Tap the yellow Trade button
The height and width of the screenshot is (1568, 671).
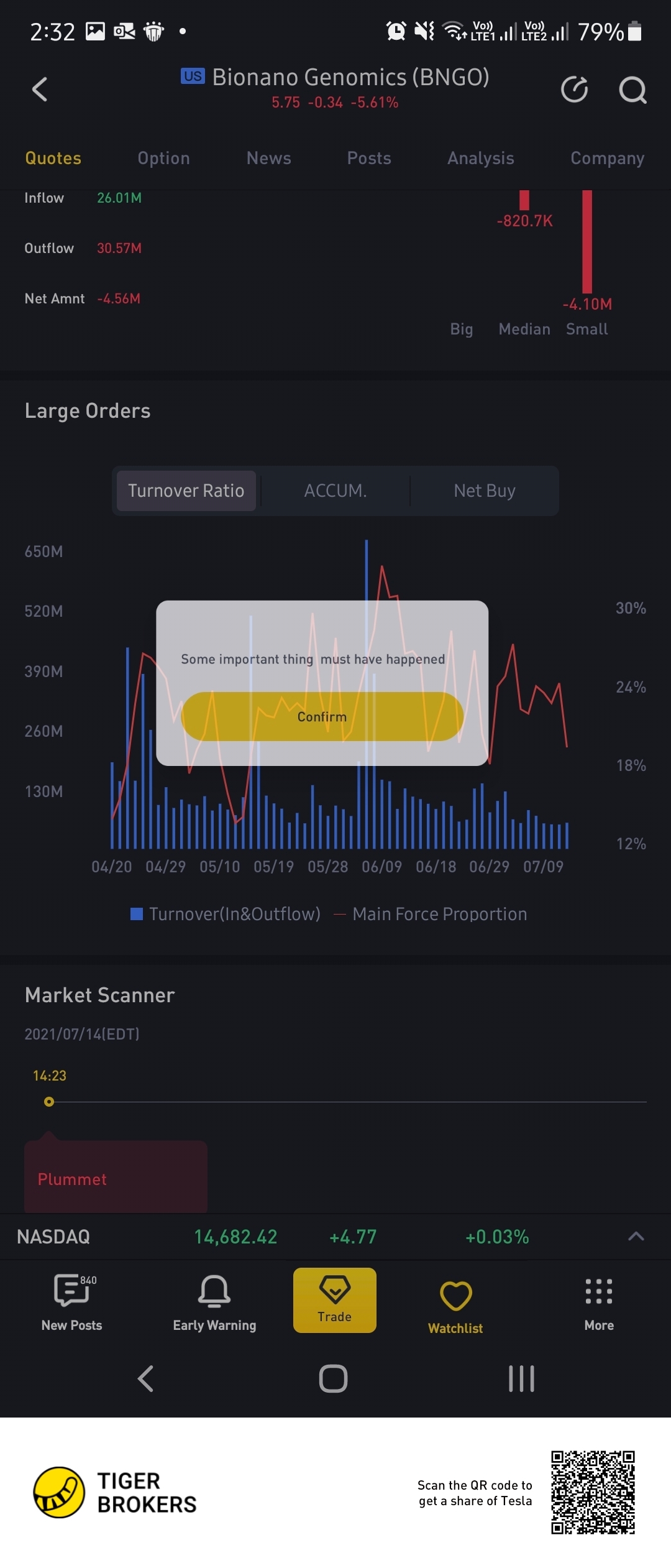point(335,1299)
